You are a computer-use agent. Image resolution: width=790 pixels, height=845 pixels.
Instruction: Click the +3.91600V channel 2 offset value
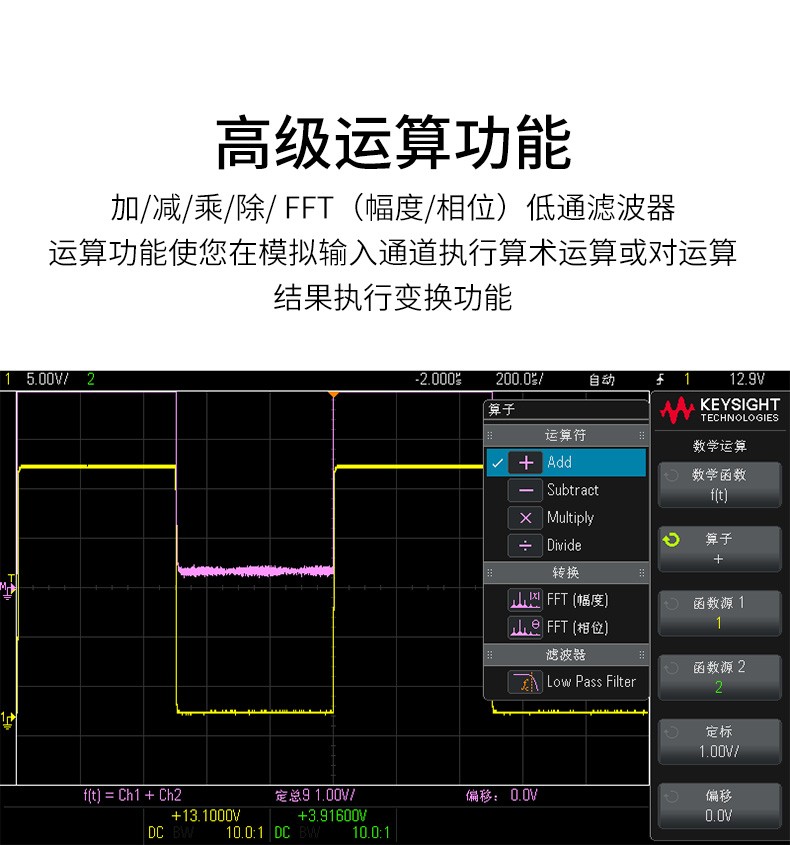332,816
